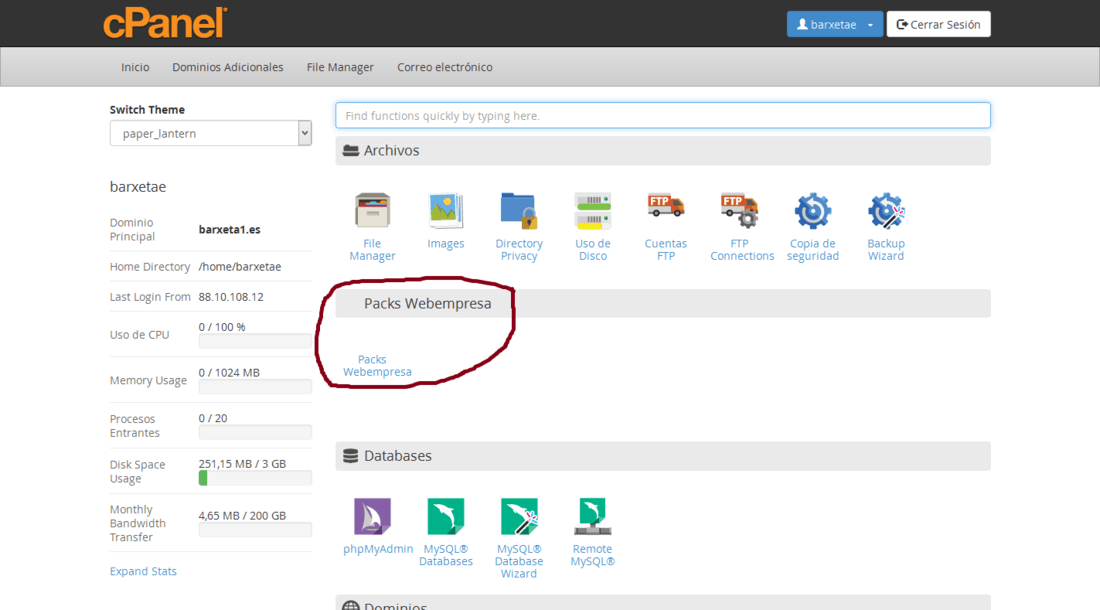Go to Inicio in the navigation bar

(135, 67)
